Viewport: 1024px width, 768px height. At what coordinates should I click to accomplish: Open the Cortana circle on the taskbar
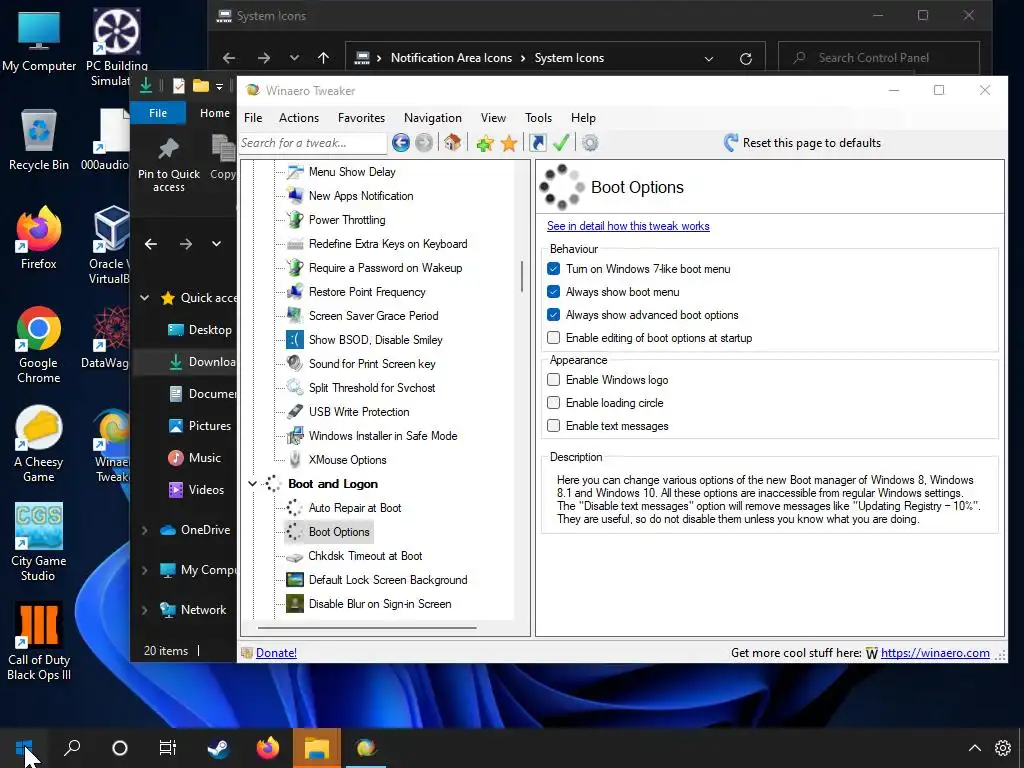coord(120,748)
